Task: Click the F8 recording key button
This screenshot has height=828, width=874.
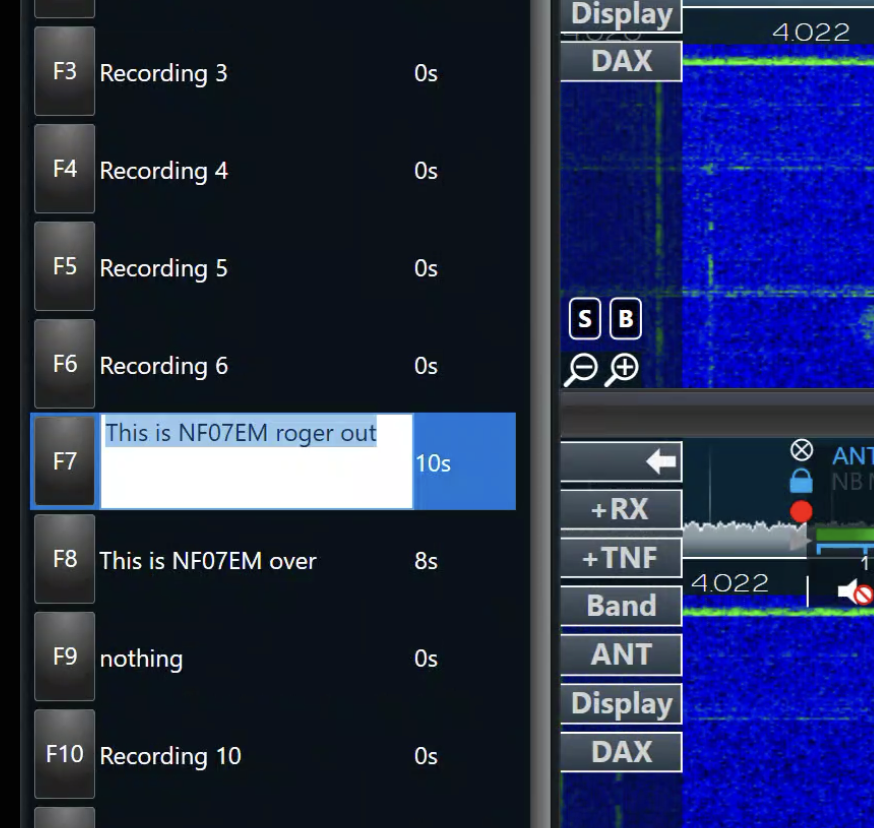Action: click(65, 559)
